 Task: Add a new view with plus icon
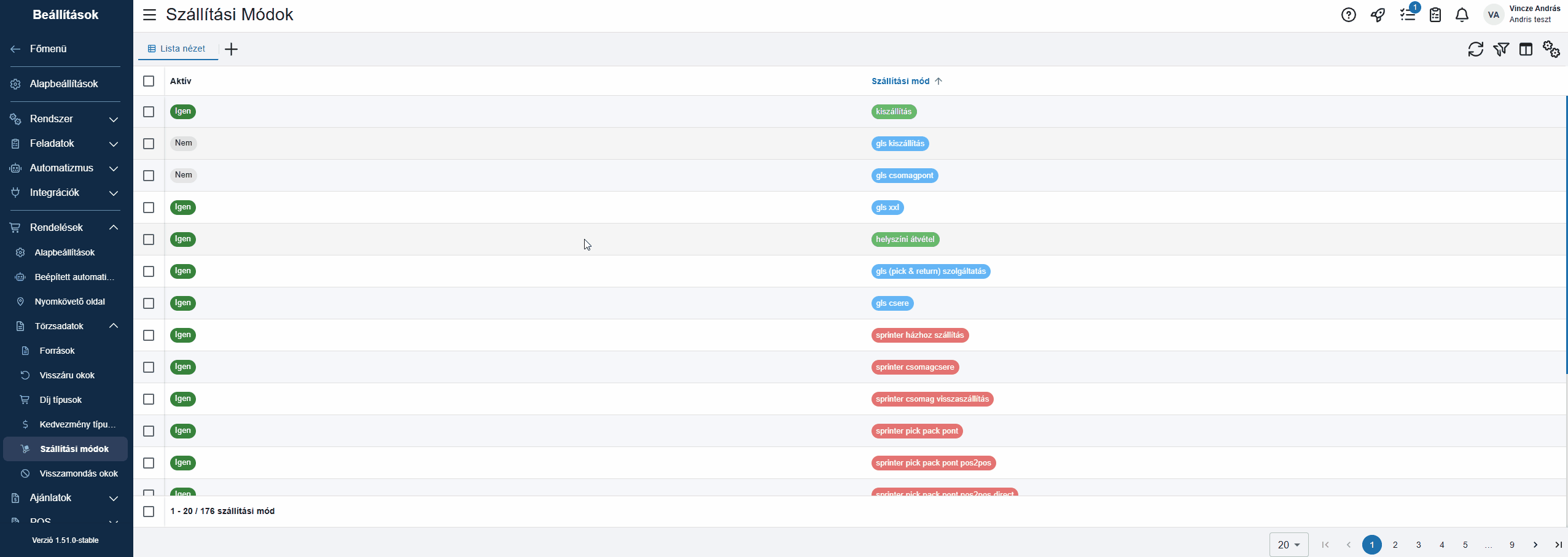pos(231,49)
